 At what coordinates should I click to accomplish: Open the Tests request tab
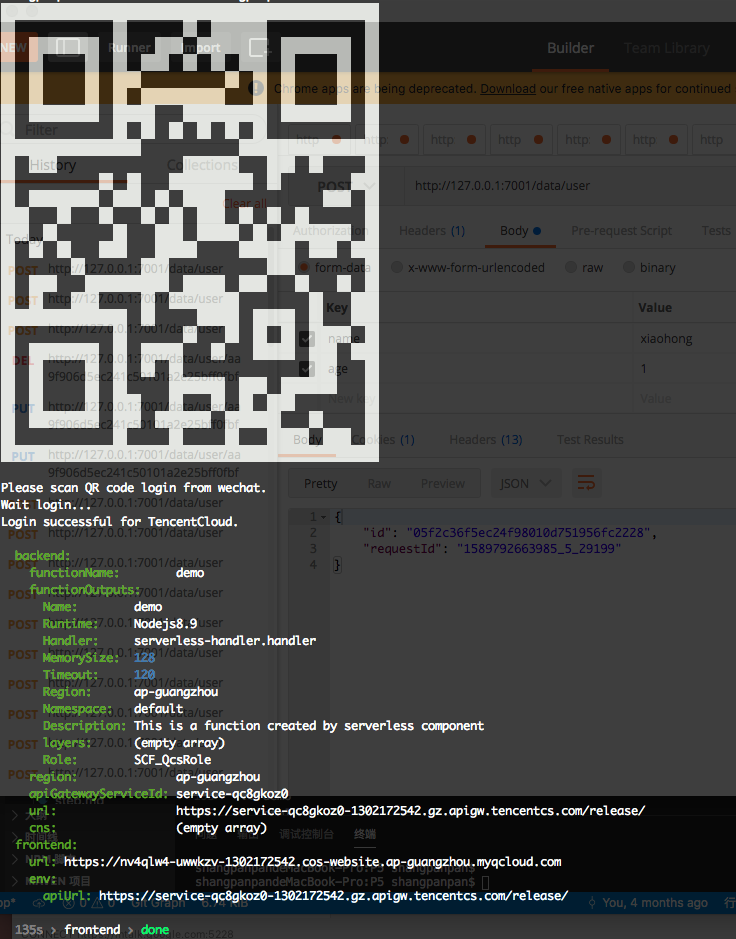point(716,231)
